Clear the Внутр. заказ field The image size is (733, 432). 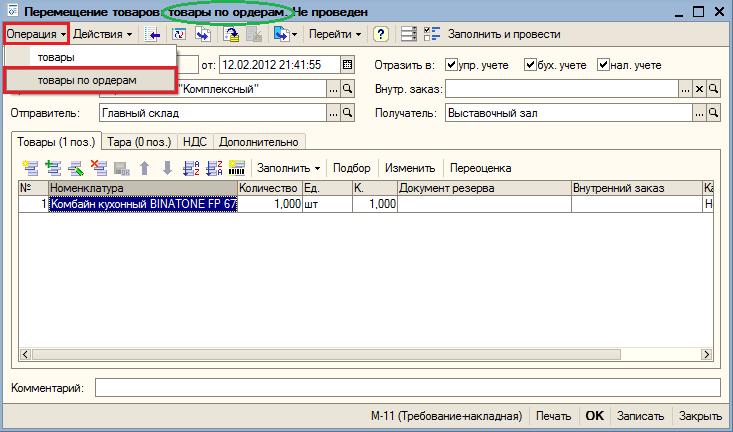699,88
